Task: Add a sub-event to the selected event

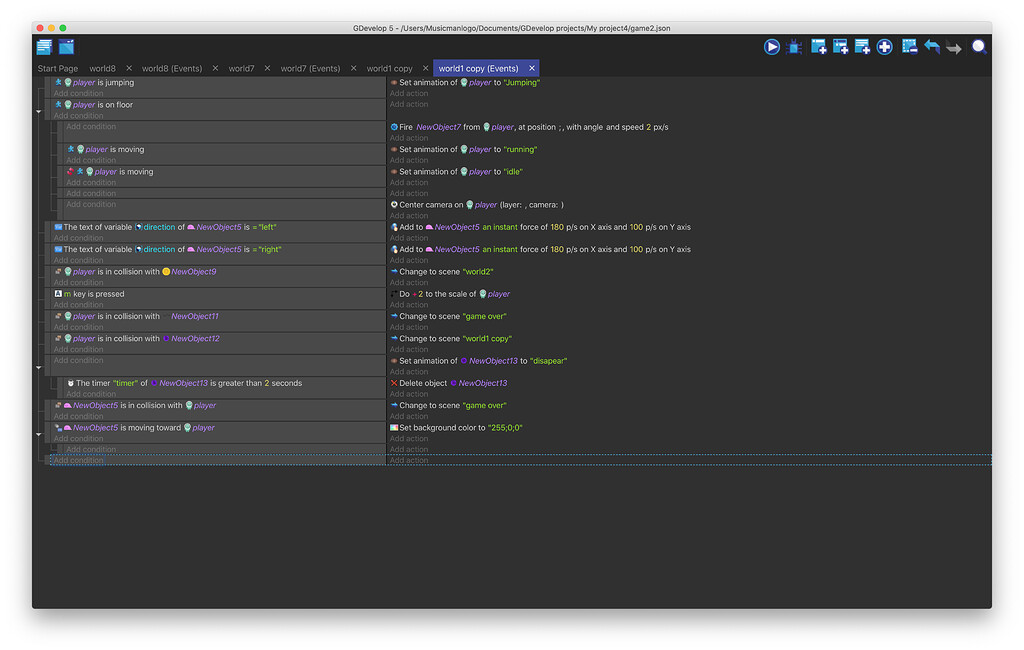Action: point(840,45)
